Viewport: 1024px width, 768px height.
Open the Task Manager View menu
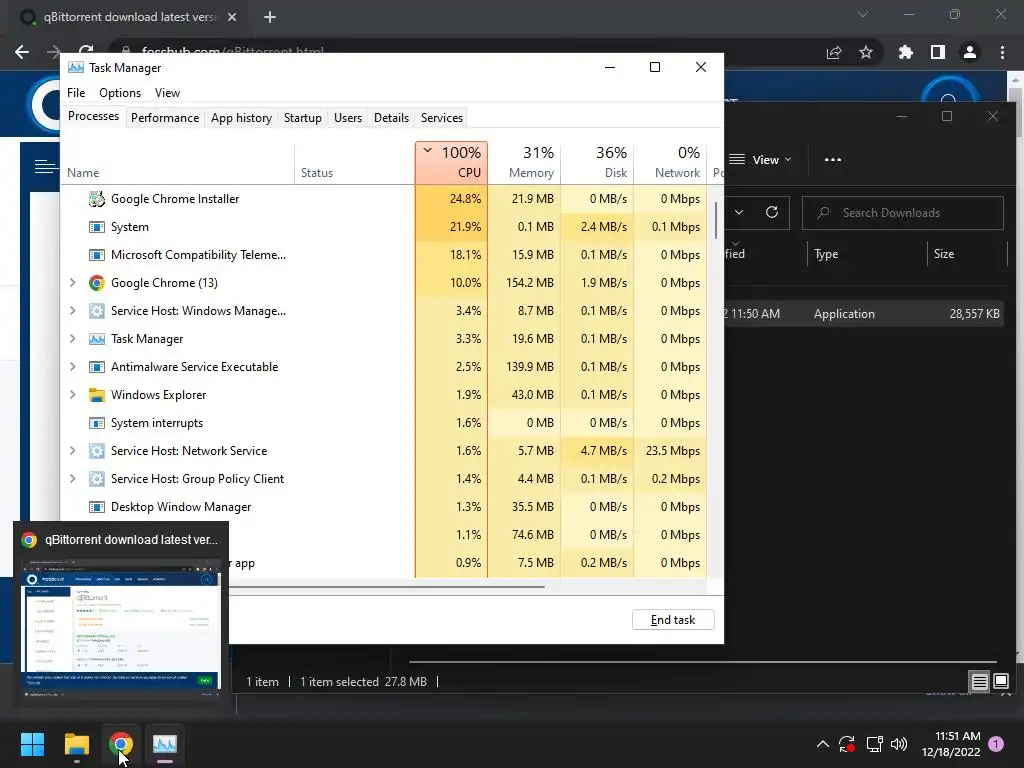[167, 93]
